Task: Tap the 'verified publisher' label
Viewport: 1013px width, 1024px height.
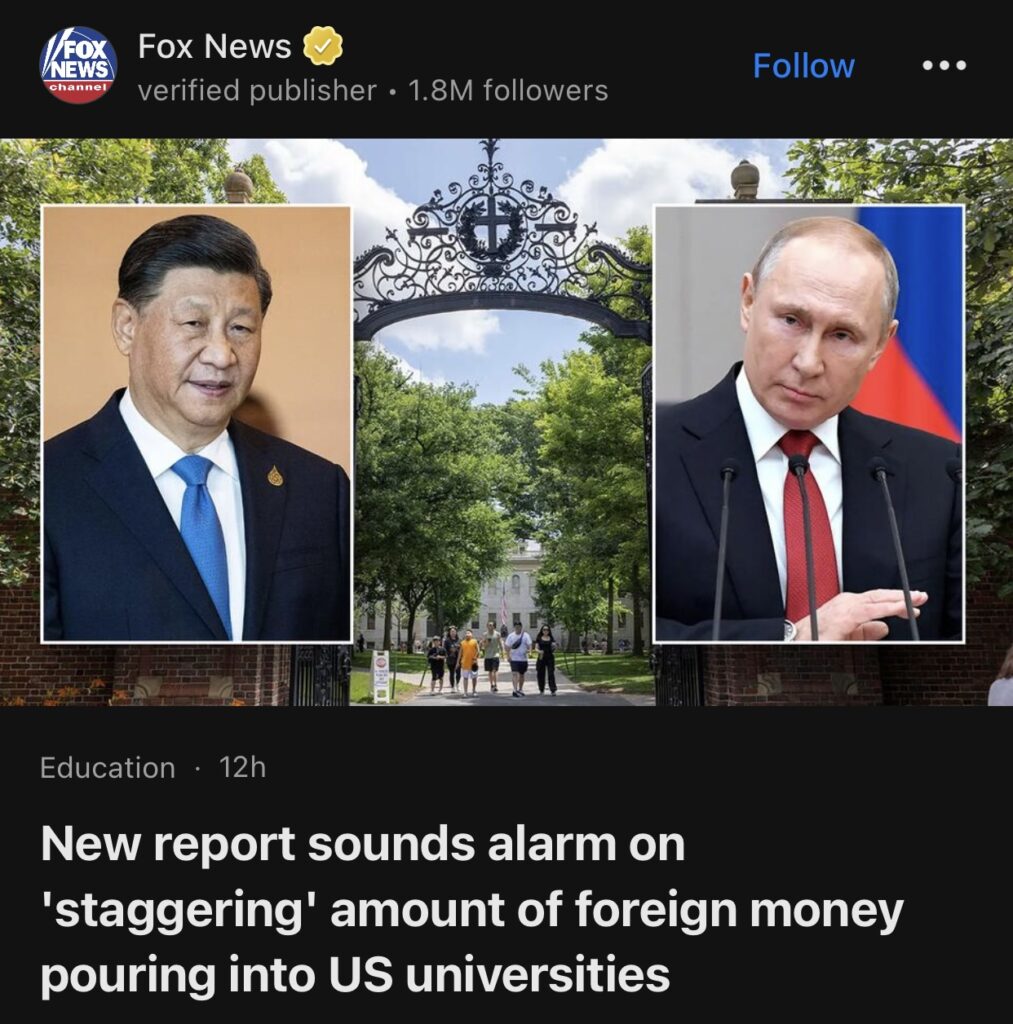Action: pos(257,90)
